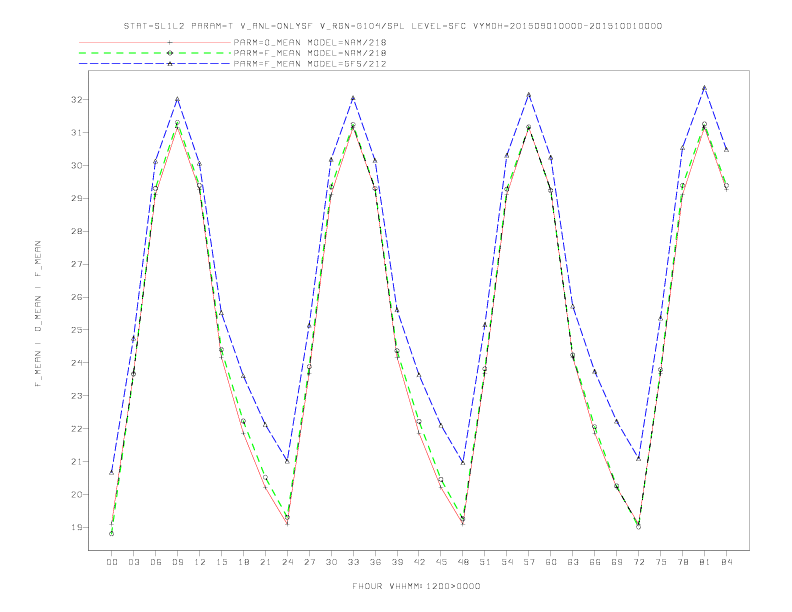Click x-axis tick label 75
The width and height of the screenshot is (792, 612).
point(661,562)
